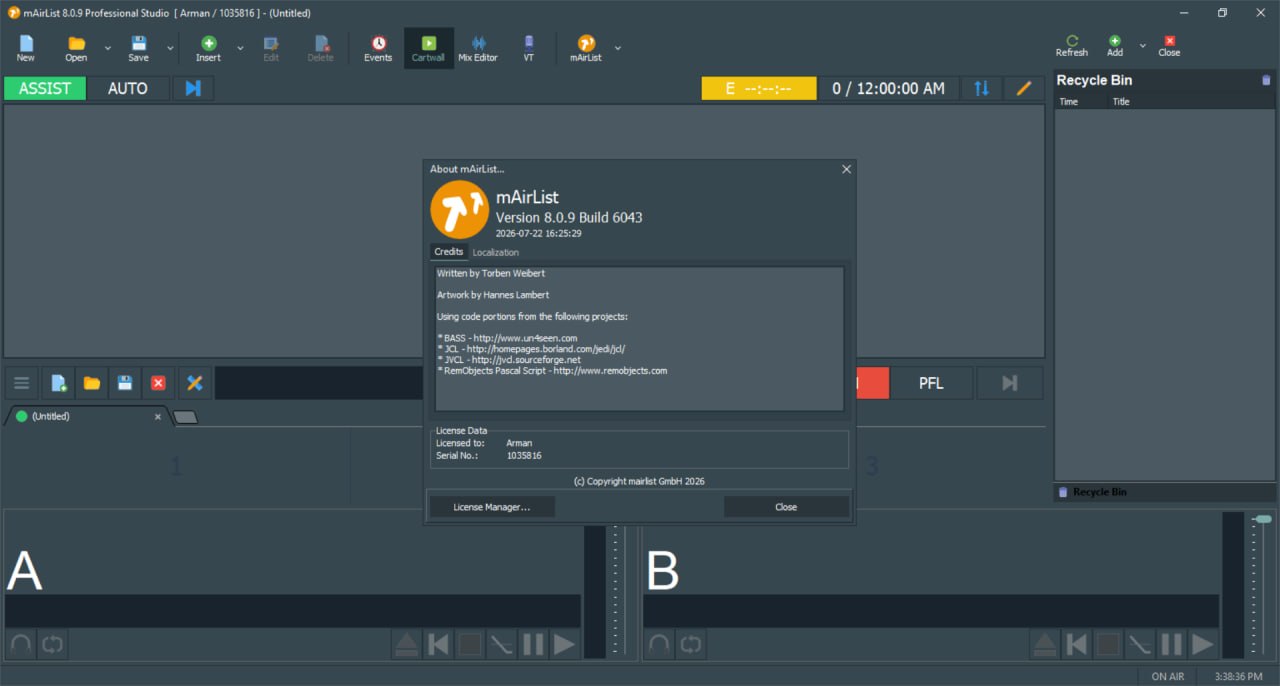Viewport: 1280px width, 686px height.
Task: Toggle the ON AIR status indicator
Action: click(1167, 676)
